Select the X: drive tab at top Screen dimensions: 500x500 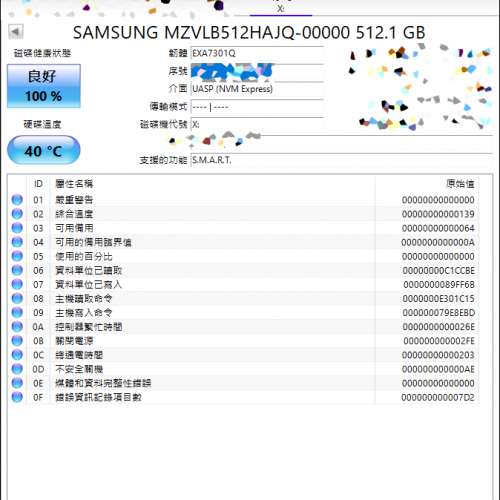point(281,8)
